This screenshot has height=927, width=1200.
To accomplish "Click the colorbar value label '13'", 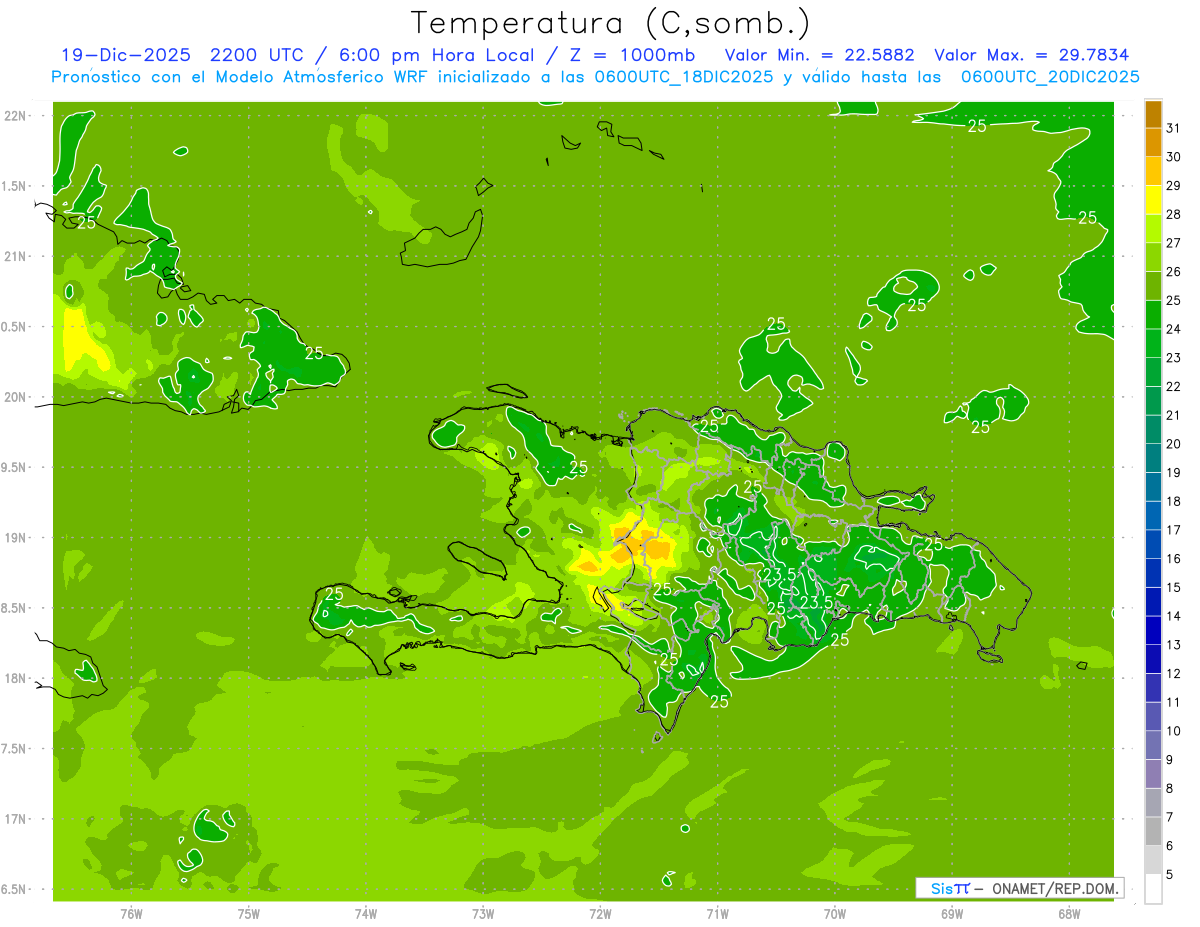I will point(1173,645).
